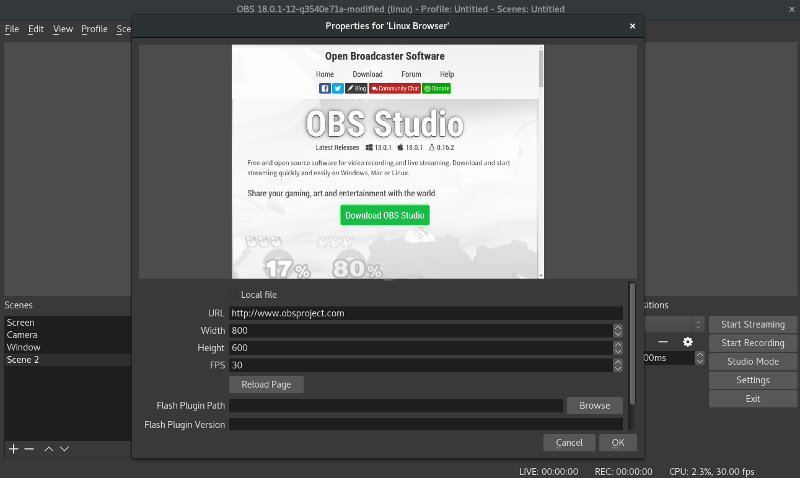Click the Blog badge in preview
The width and height of the screenshot is (800, 478).
tap(356, 88)
